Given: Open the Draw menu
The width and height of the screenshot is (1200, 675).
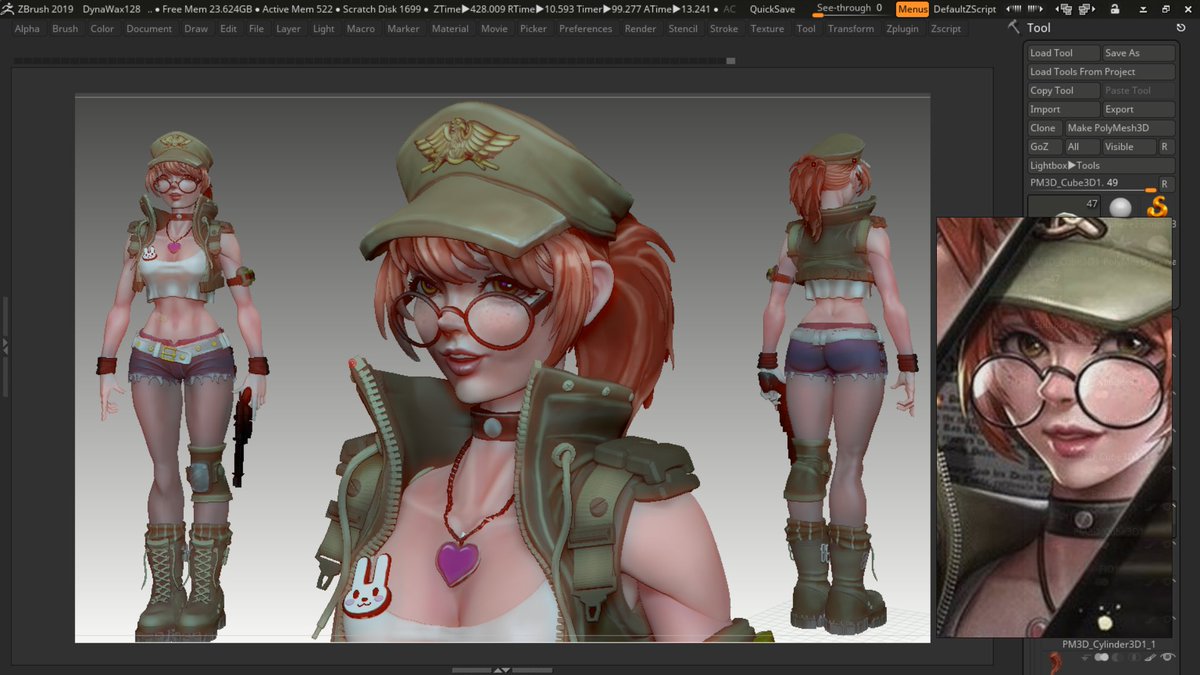Looking at the screenshot, I should coord(196,29).
